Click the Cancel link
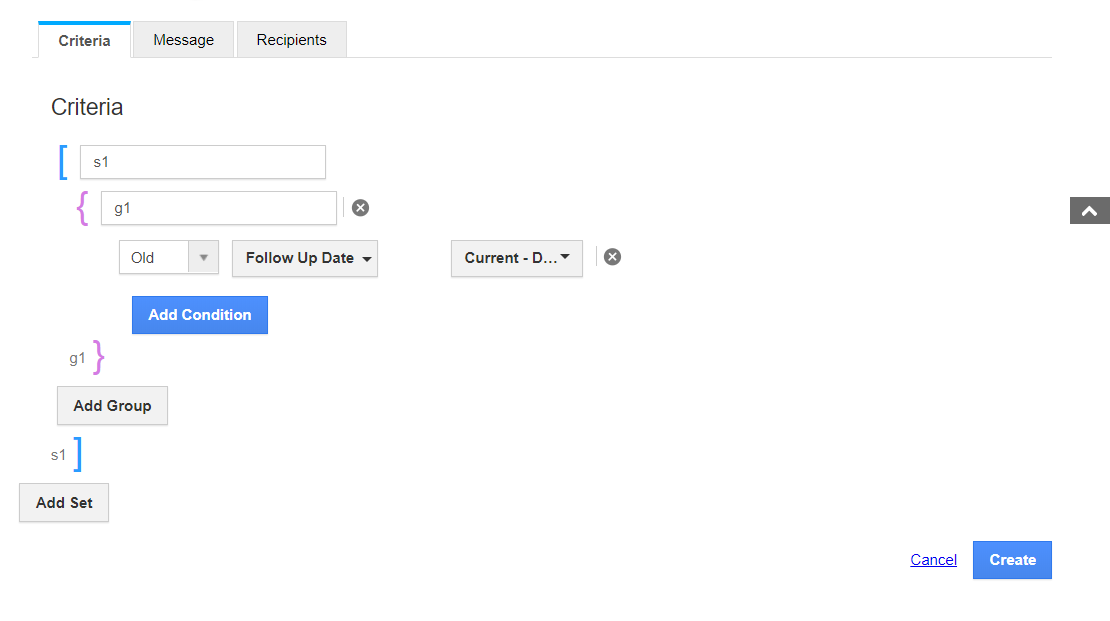Viewport: 1110px width, 621px height. tap(933, 560)
